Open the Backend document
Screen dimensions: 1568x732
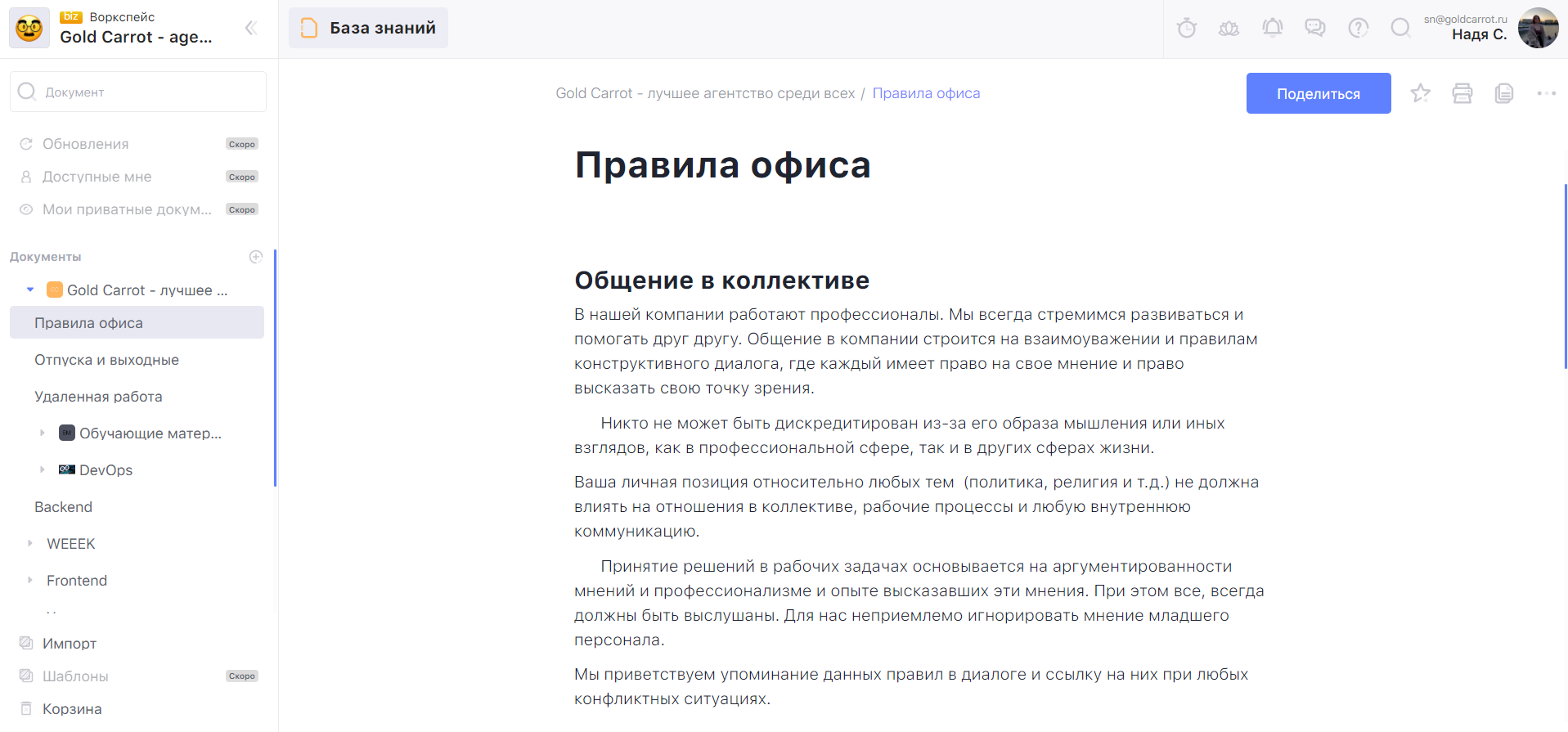click(x=63, y=507)
